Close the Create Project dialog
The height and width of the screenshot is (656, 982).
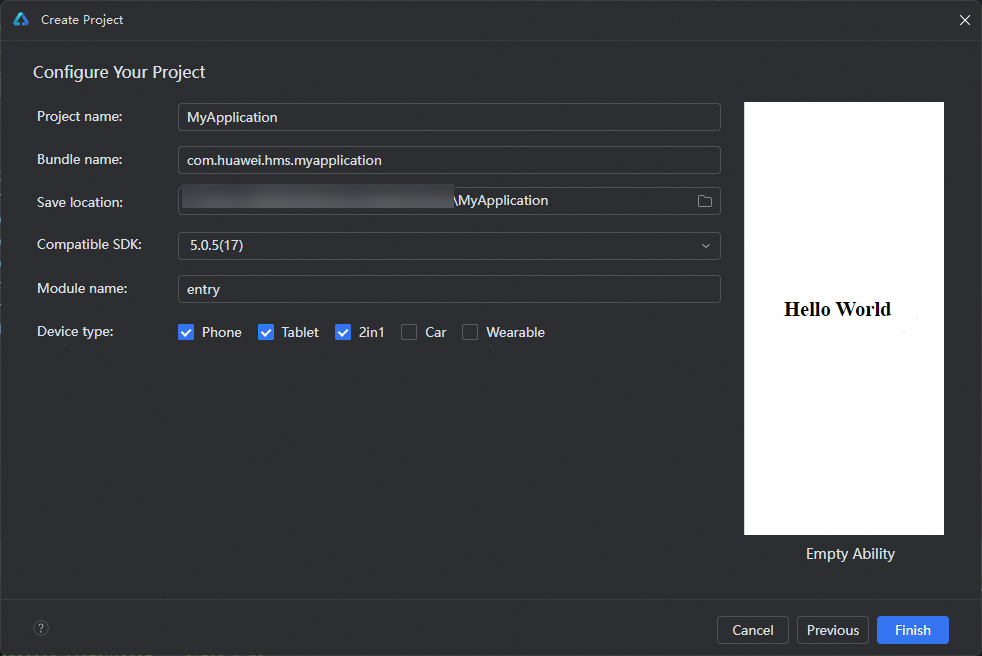(x=964, y=20)
